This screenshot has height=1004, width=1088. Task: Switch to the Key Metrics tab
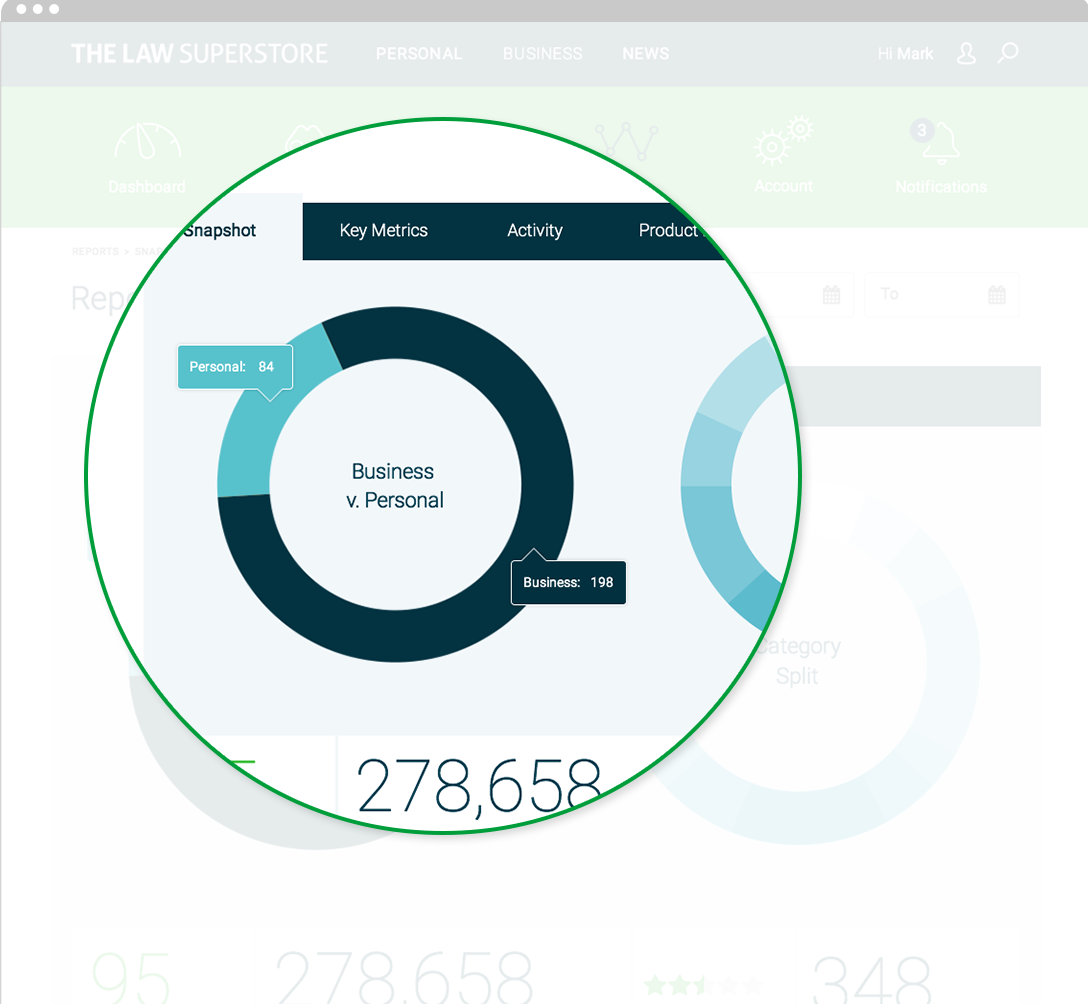pyautogui.click(x=383, y=231)
